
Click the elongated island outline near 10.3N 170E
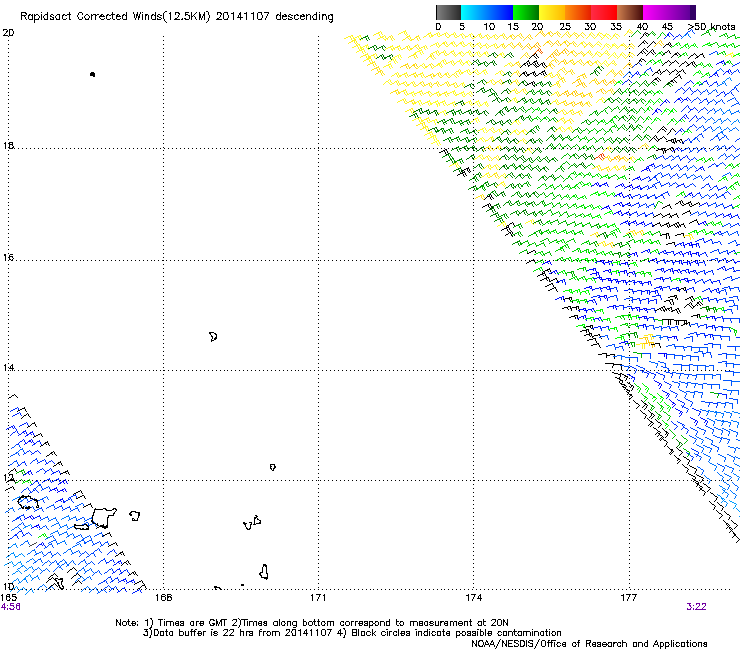(x=264, y=572)
